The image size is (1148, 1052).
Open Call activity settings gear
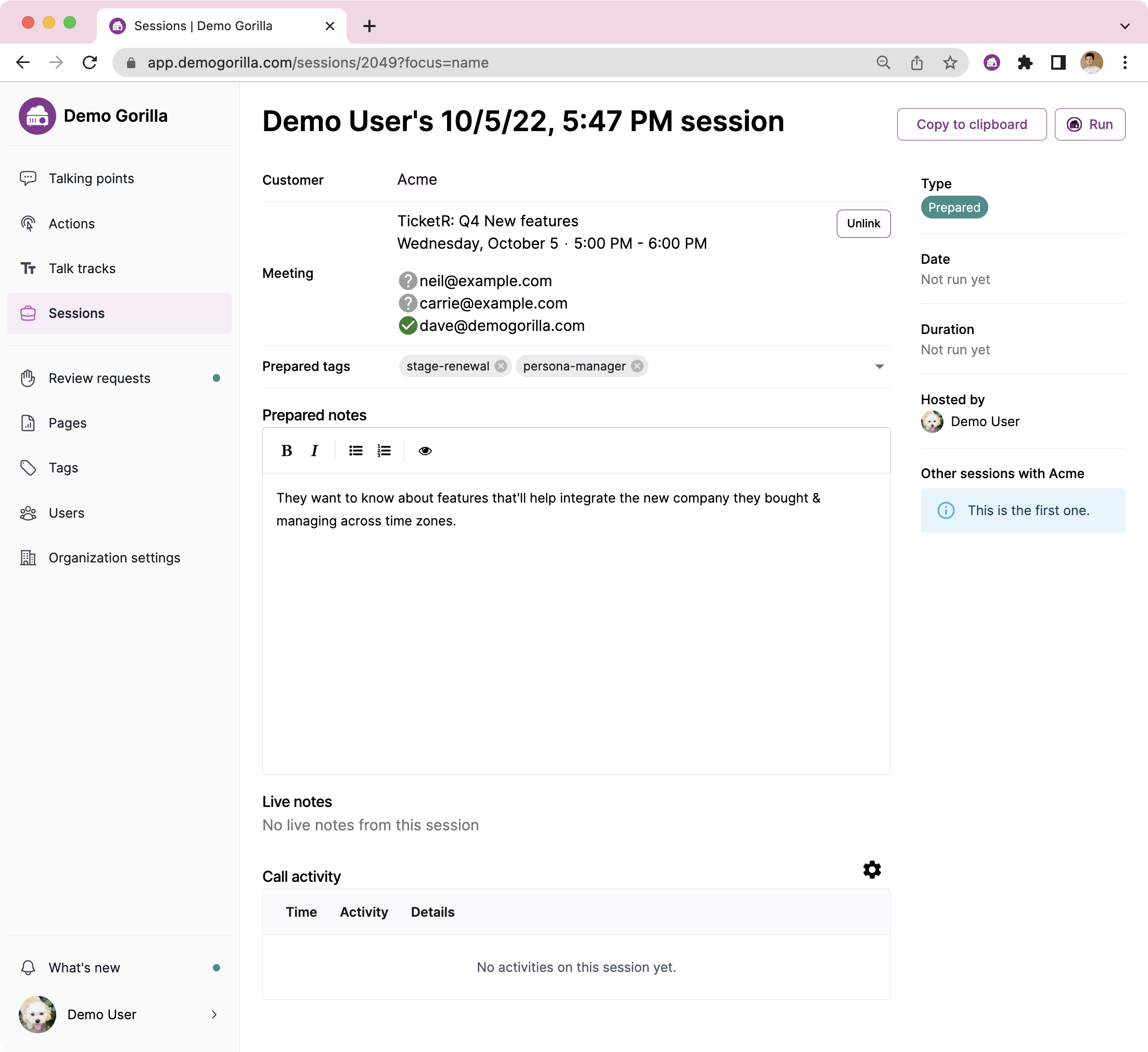click(x=872, y=869)
